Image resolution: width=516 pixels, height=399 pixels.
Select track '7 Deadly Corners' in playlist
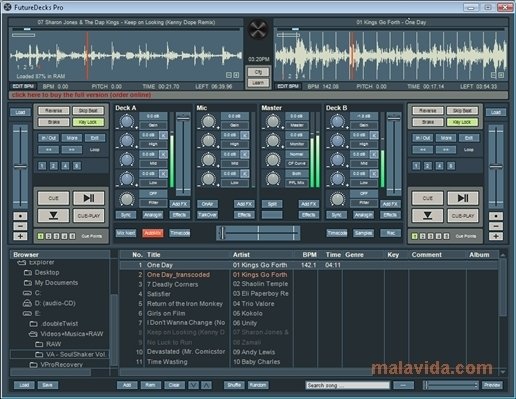coord(172,284)
